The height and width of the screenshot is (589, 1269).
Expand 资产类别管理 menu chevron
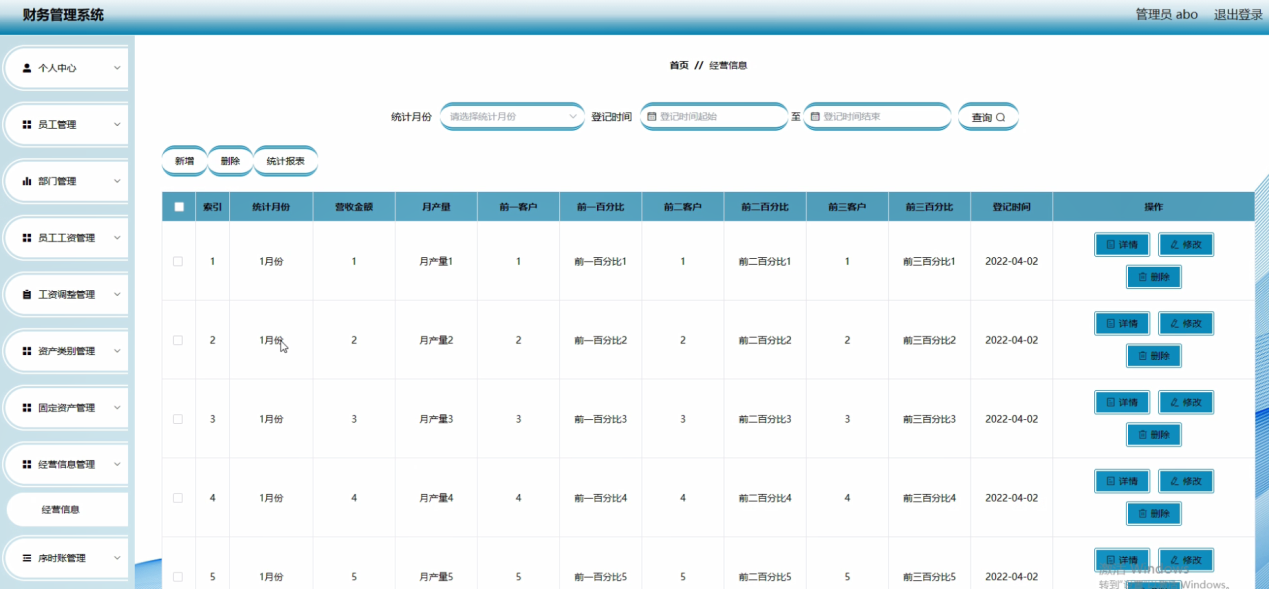117,351
